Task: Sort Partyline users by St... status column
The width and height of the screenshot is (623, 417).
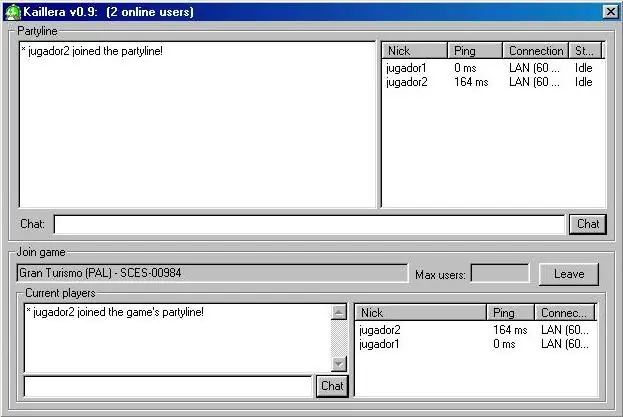Action: [x=586, y=51]
